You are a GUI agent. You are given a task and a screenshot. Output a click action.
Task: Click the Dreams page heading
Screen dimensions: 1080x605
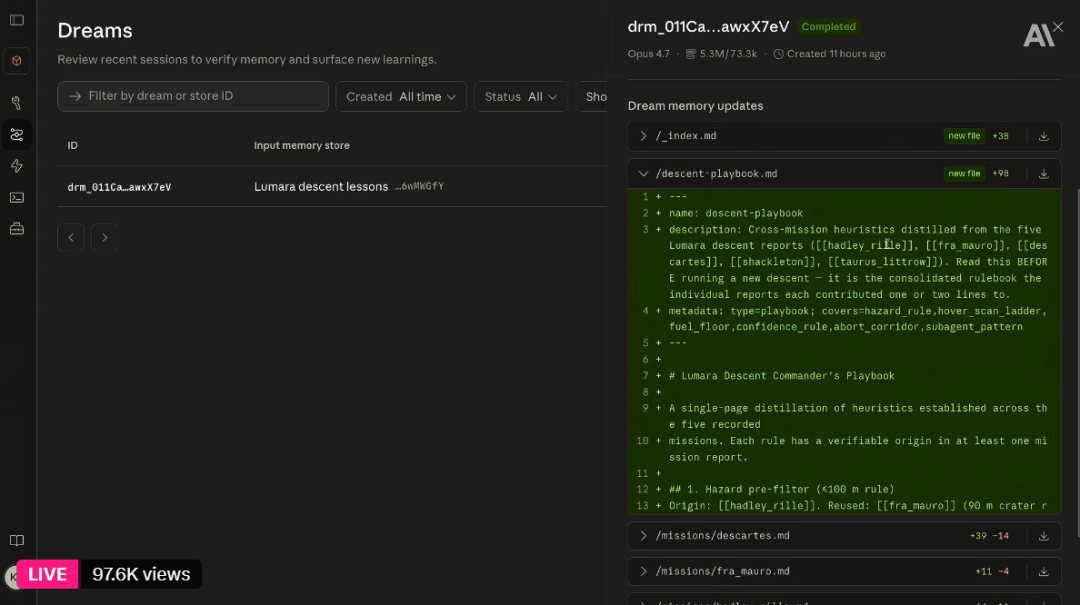coord(95,31)
